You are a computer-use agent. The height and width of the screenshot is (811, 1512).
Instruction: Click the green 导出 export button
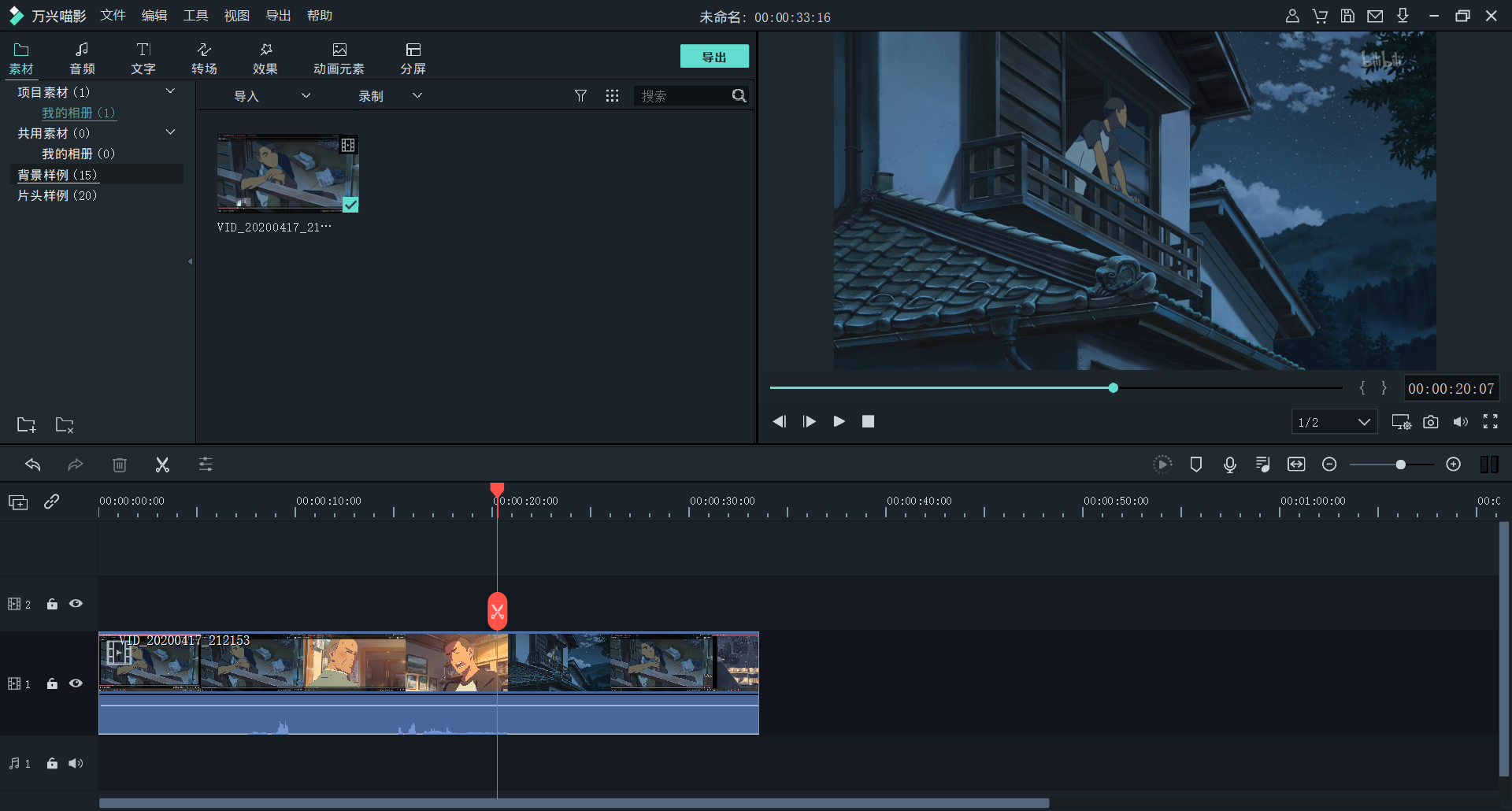pyautogui.click(x=714, y=57)
